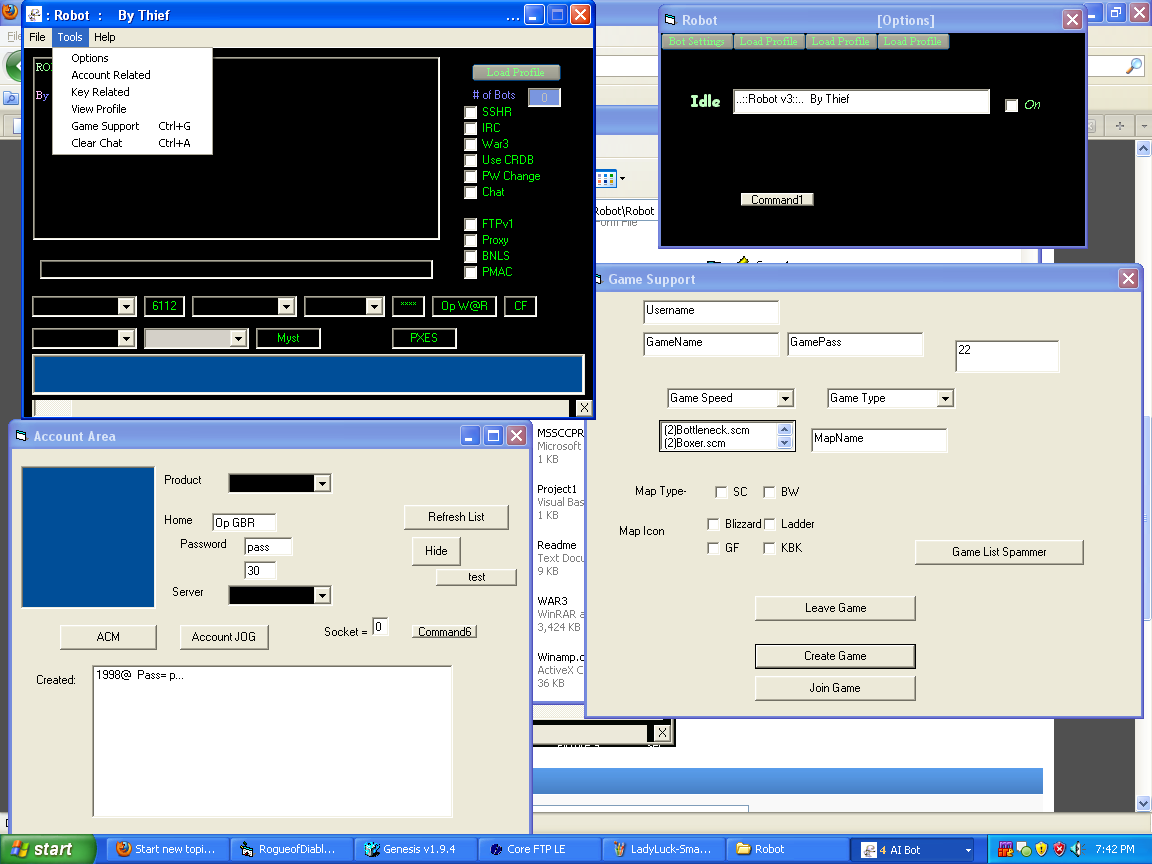Image resolution: width=1152 pixels, height=864 pixels.
Task: Choose Account Related in Tools menu
Action: 111,75
